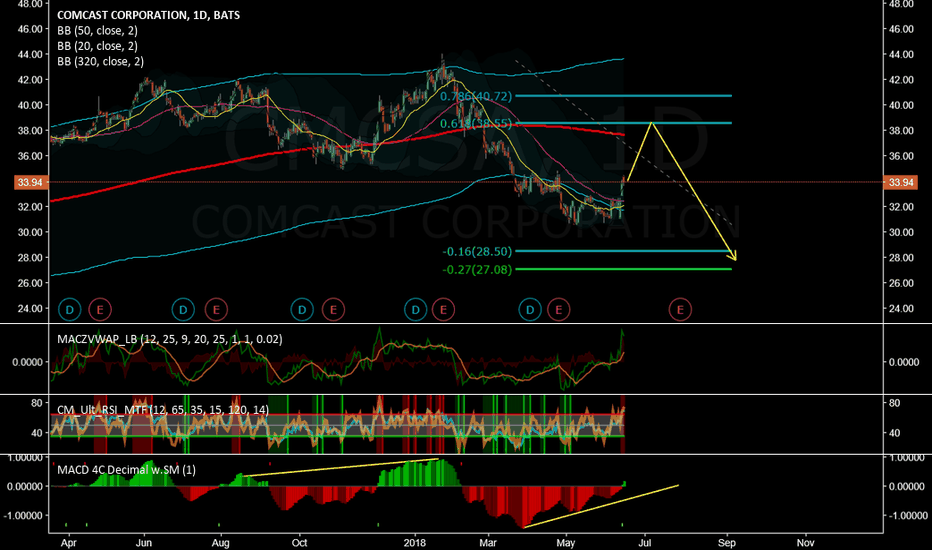Click the Mar label on time axis
Viewport: 932px width, 550px height.
click(x=488, y=542)
